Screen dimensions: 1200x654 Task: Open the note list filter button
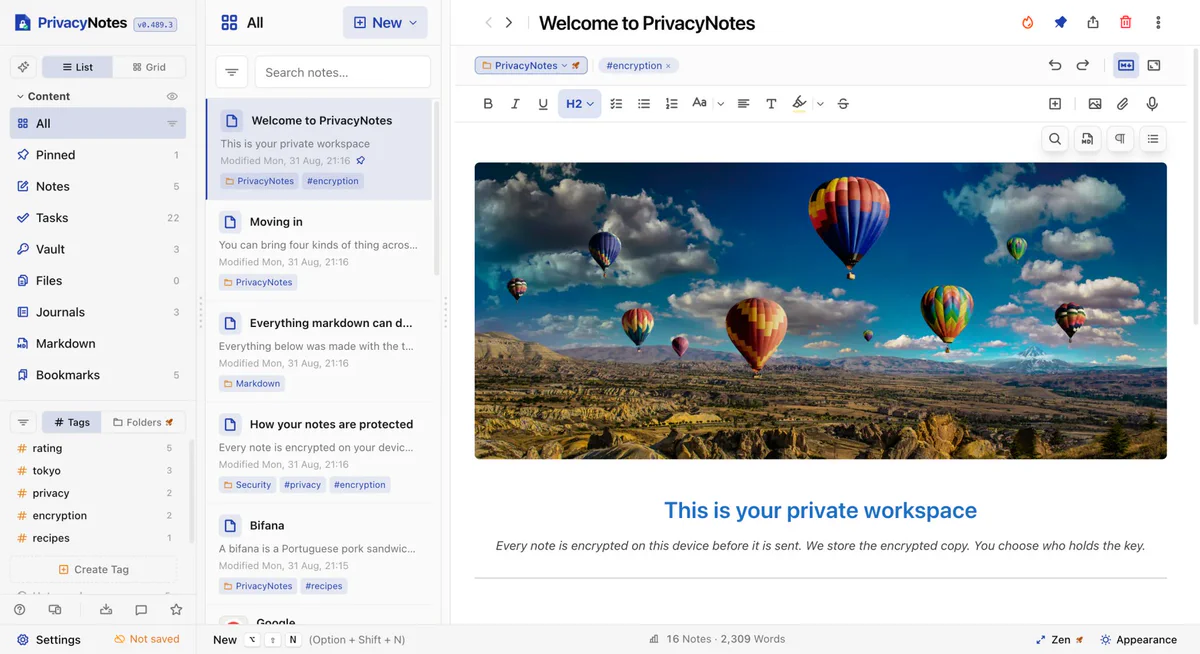pos(231,72)
